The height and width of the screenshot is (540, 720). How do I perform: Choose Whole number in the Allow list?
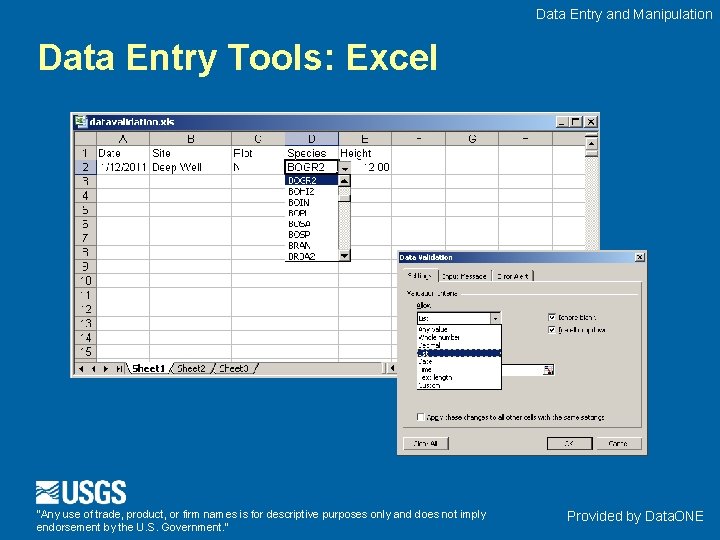(x=459, y=337)
